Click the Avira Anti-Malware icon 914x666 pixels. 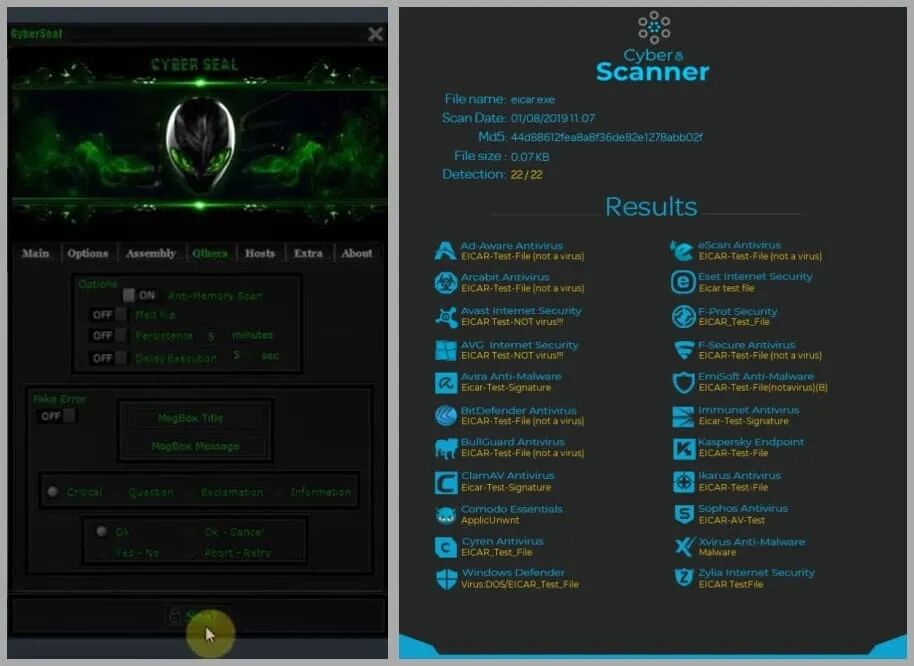pos(446,383)
